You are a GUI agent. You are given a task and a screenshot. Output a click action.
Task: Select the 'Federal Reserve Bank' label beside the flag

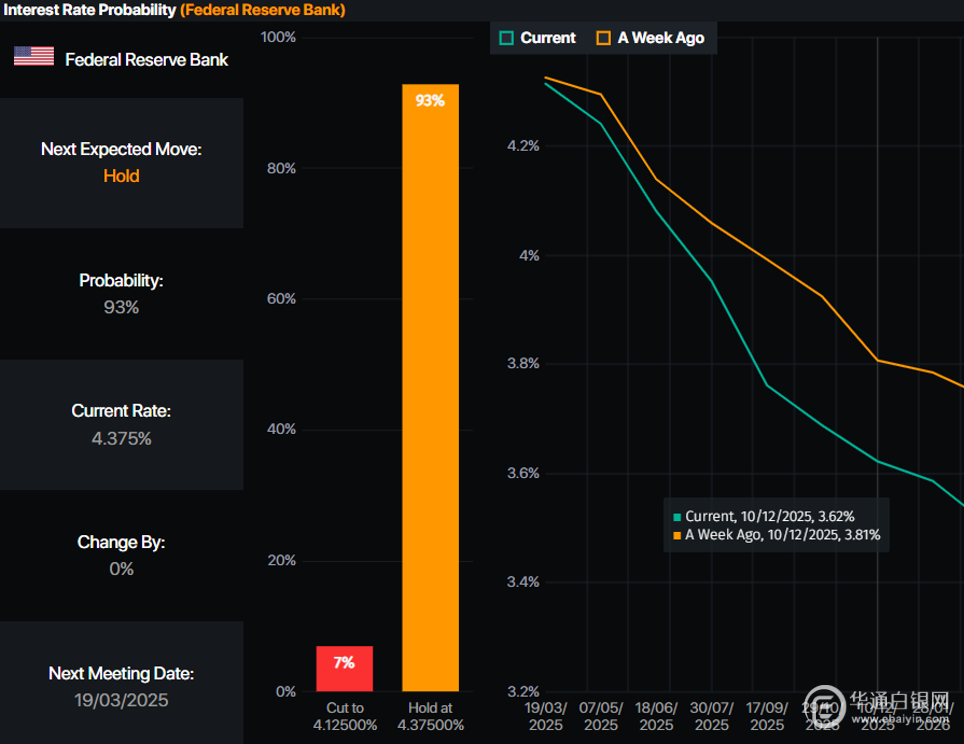(147, 60)
